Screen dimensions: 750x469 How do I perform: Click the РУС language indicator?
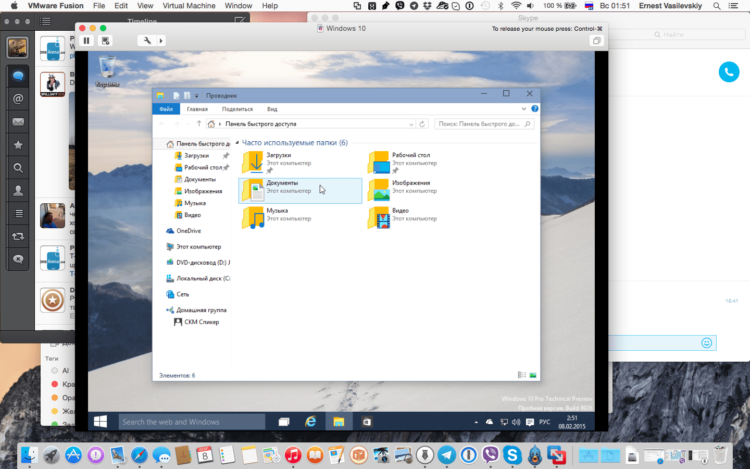(545, 422)
